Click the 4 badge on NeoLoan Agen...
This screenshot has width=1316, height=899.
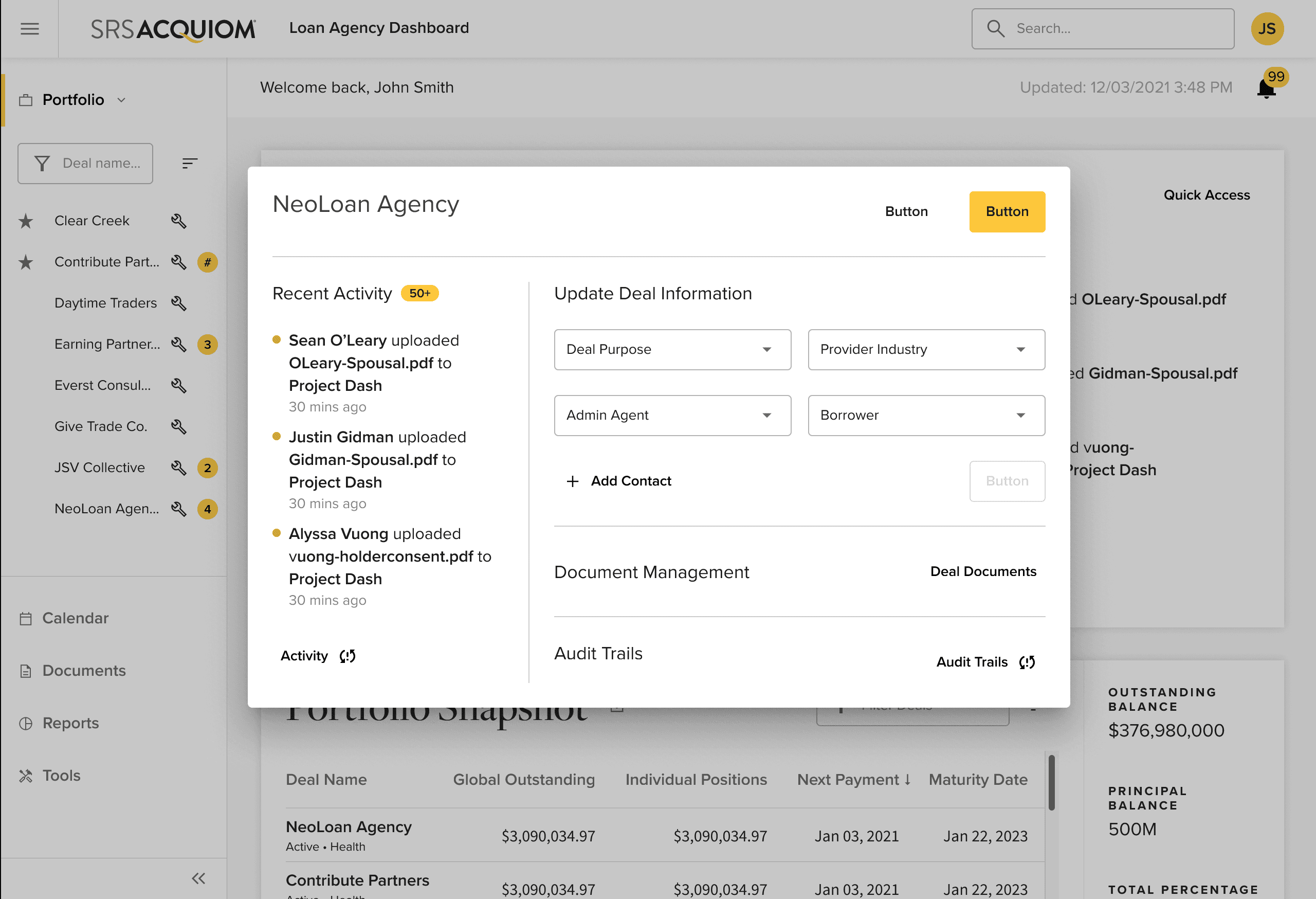tap(207, 509)
